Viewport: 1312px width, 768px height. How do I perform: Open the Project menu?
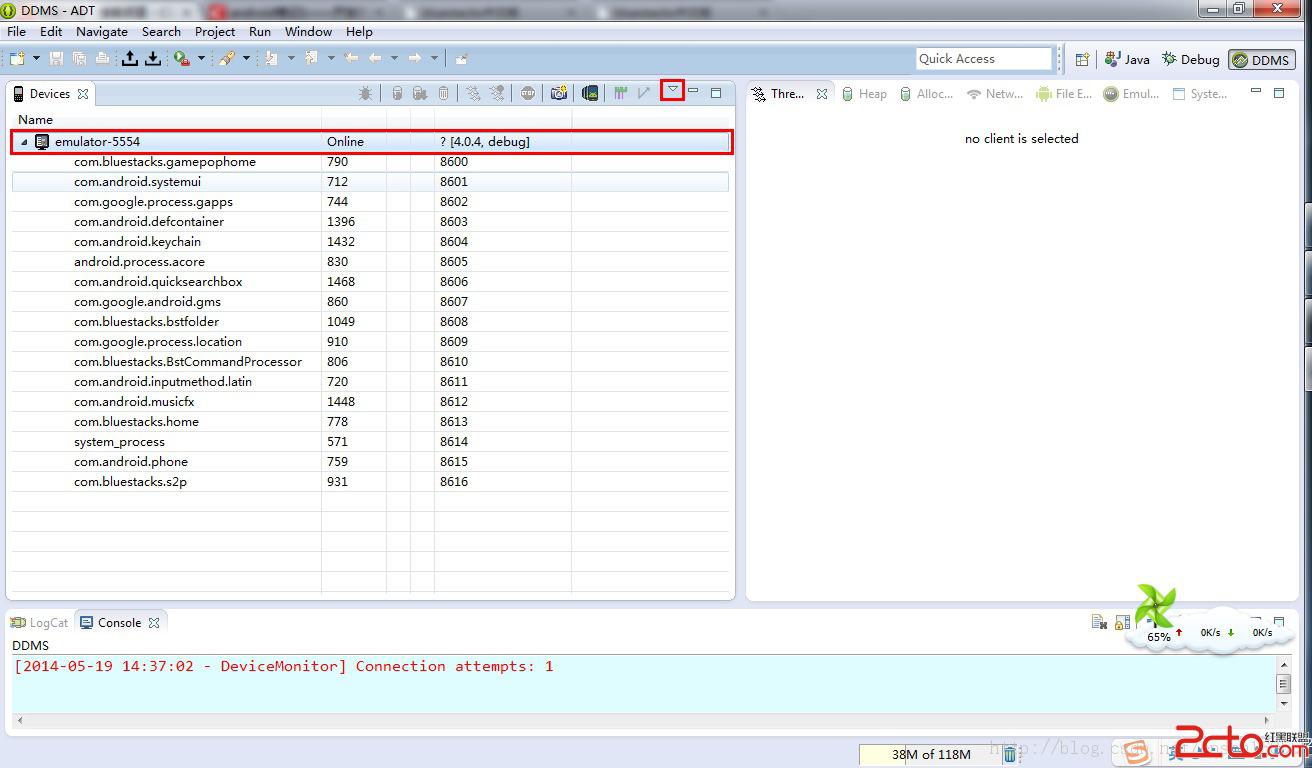(x=215, y=31)
